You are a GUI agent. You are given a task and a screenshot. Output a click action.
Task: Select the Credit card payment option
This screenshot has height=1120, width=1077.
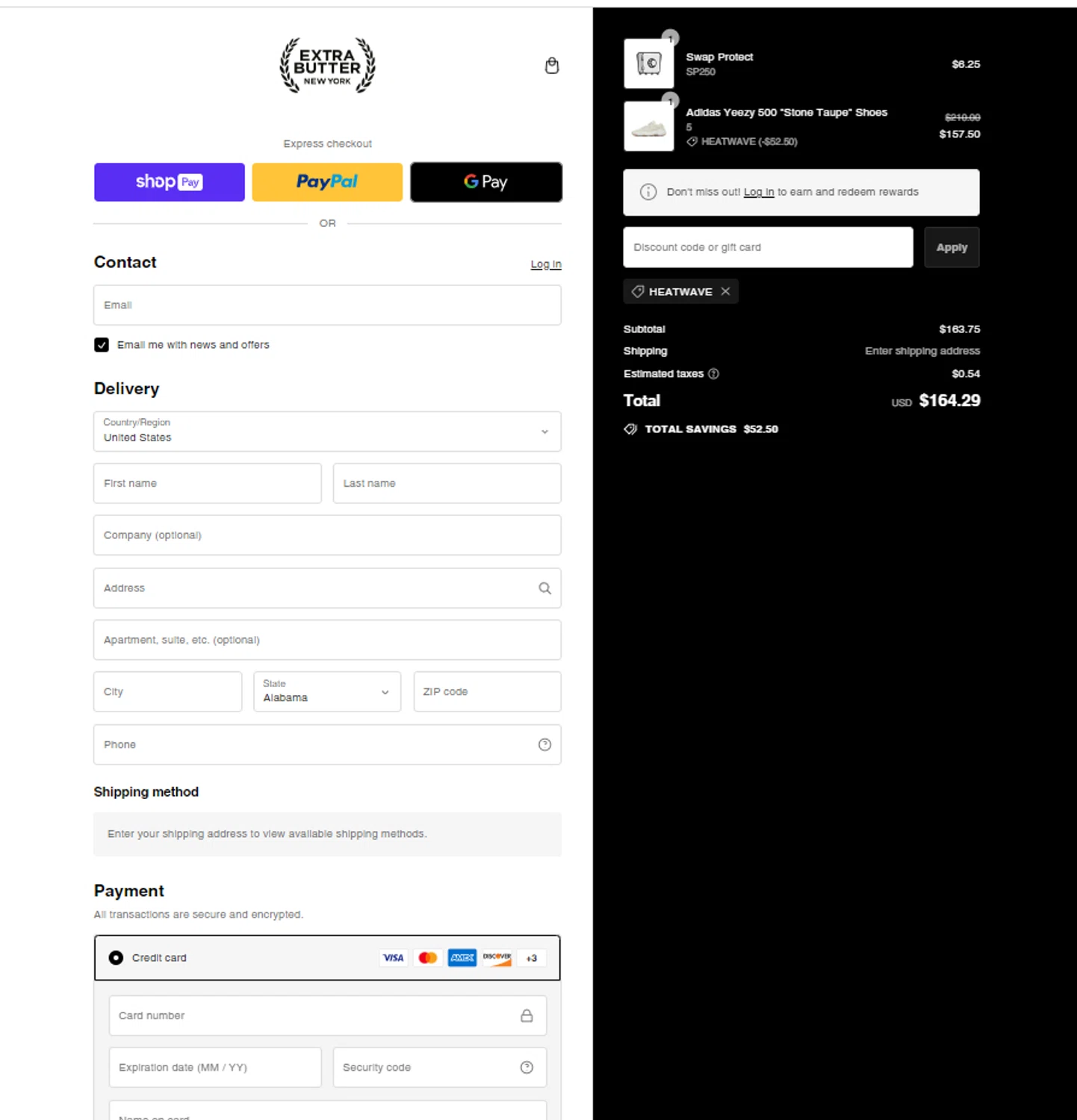(x=116, y=958)
